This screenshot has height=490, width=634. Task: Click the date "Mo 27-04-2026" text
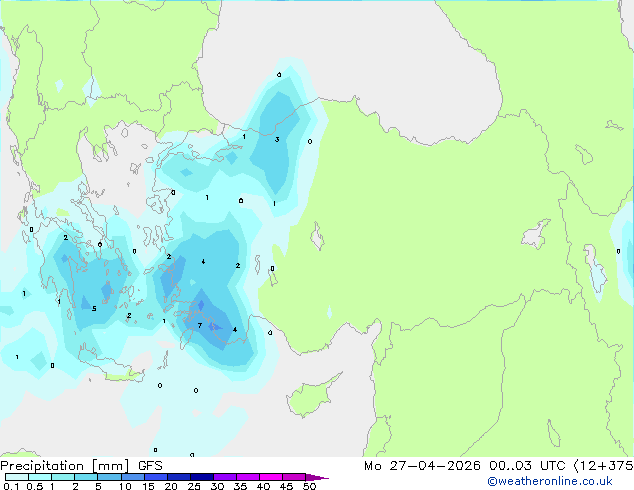(x=422, y=466)
